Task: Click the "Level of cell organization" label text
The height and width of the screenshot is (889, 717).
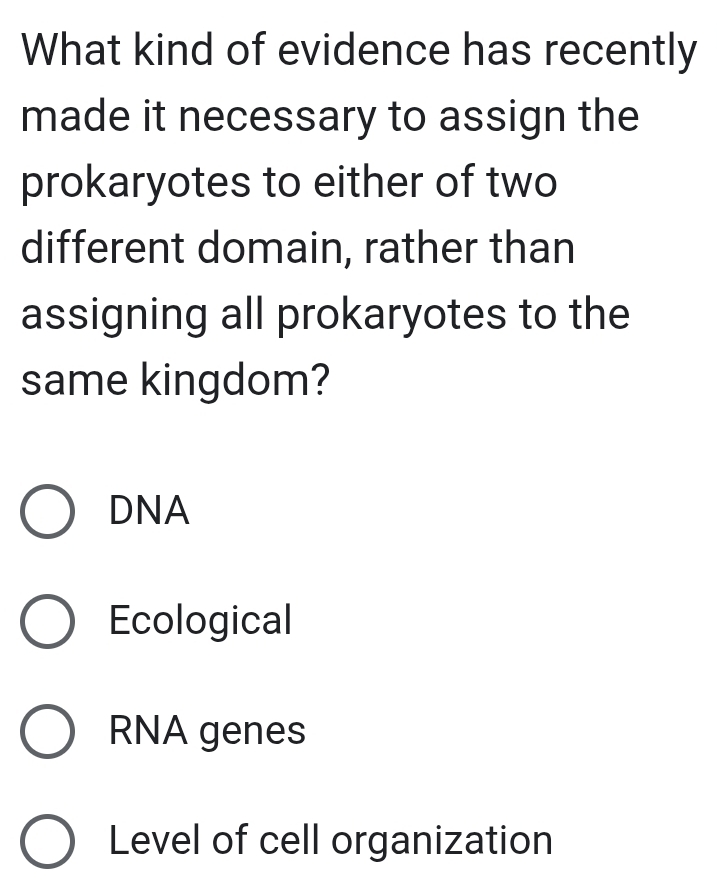Action: coord(330,840)
